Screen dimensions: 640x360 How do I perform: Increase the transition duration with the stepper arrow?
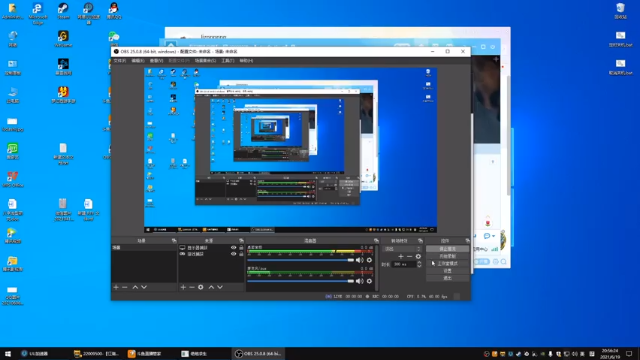[419, 263]
